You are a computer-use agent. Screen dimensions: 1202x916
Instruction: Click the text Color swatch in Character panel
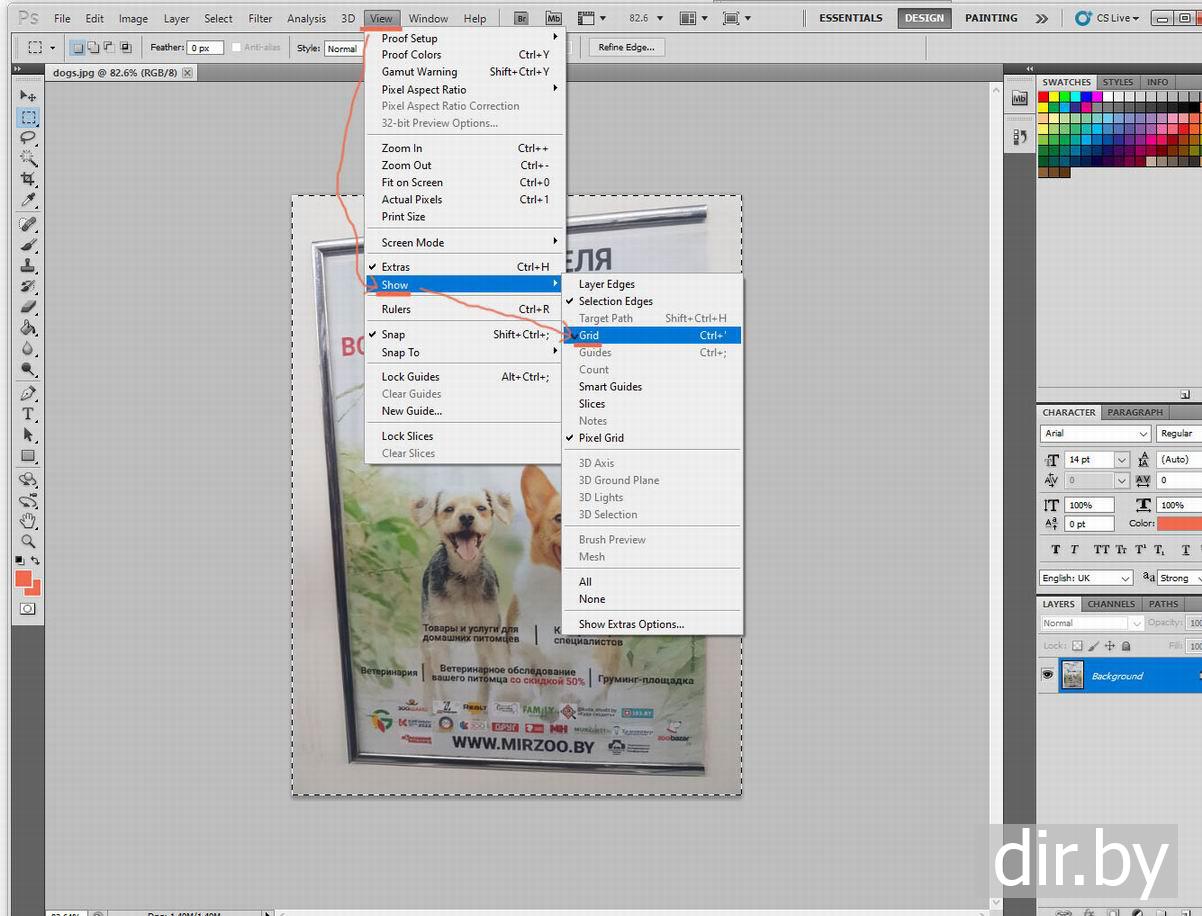(x=1179, y=524)
